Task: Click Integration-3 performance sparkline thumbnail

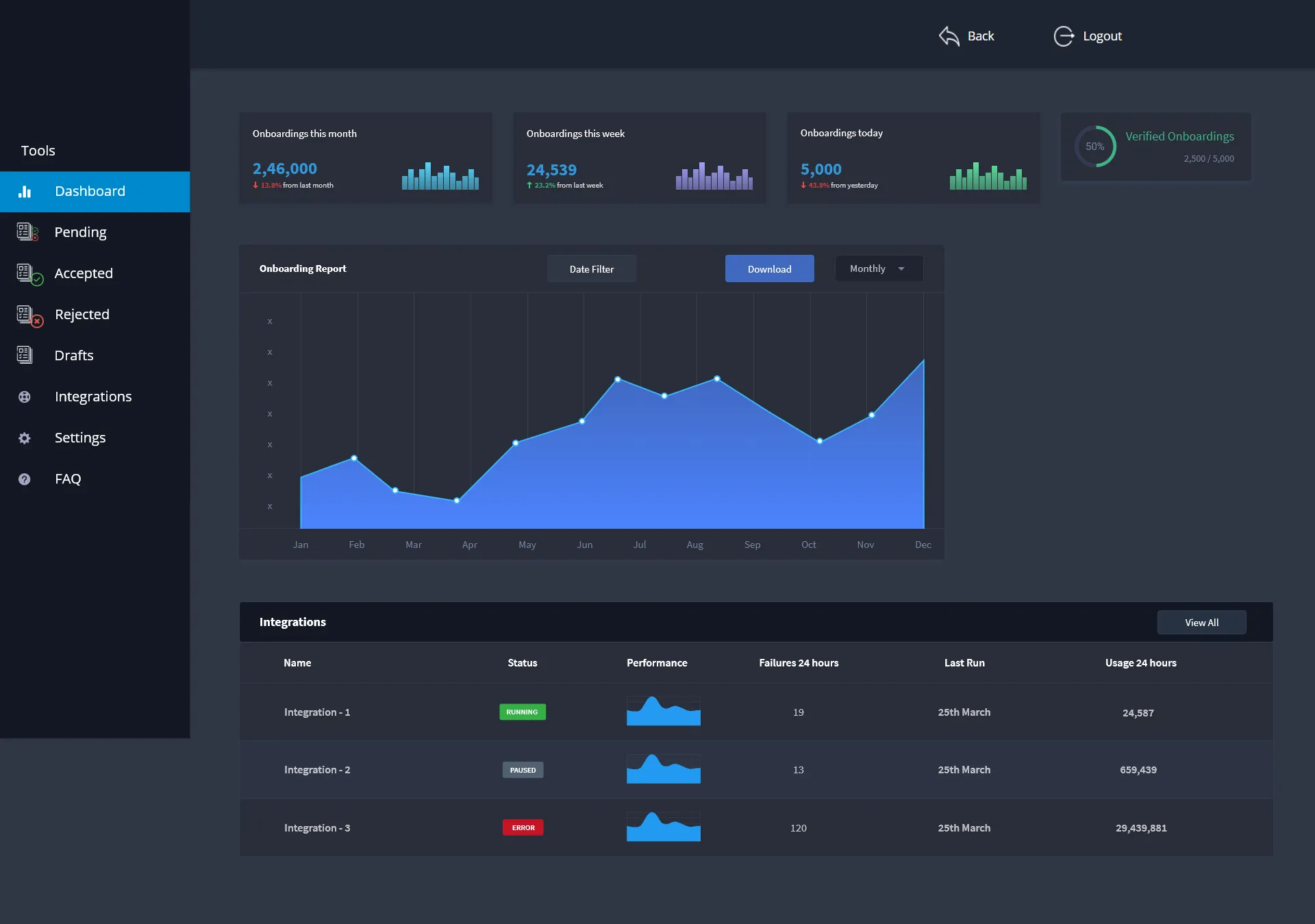Action: (663, 827)
